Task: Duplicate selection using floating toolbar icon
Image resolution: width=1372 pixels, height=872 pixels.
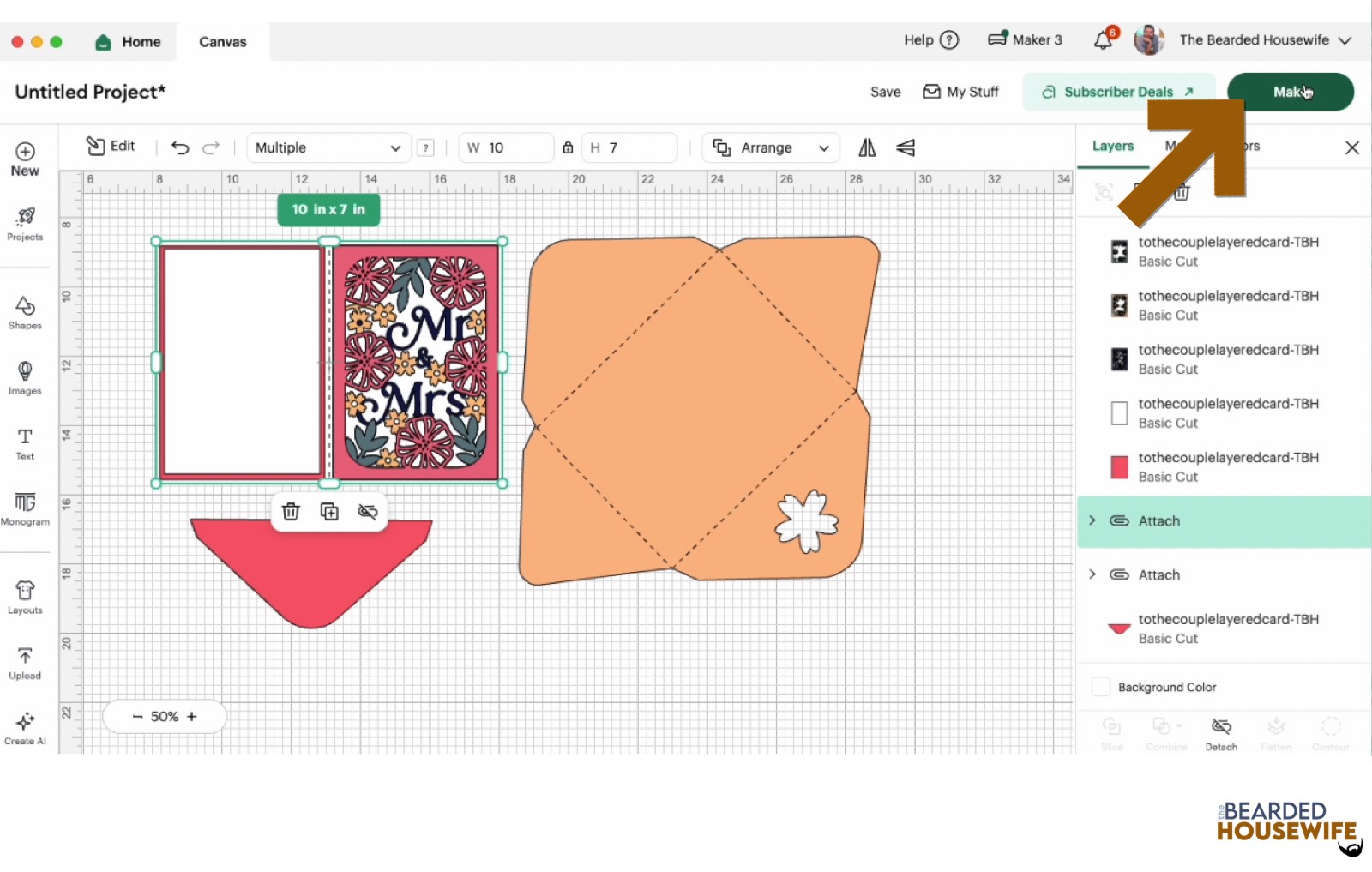Action: pos(329,512)
